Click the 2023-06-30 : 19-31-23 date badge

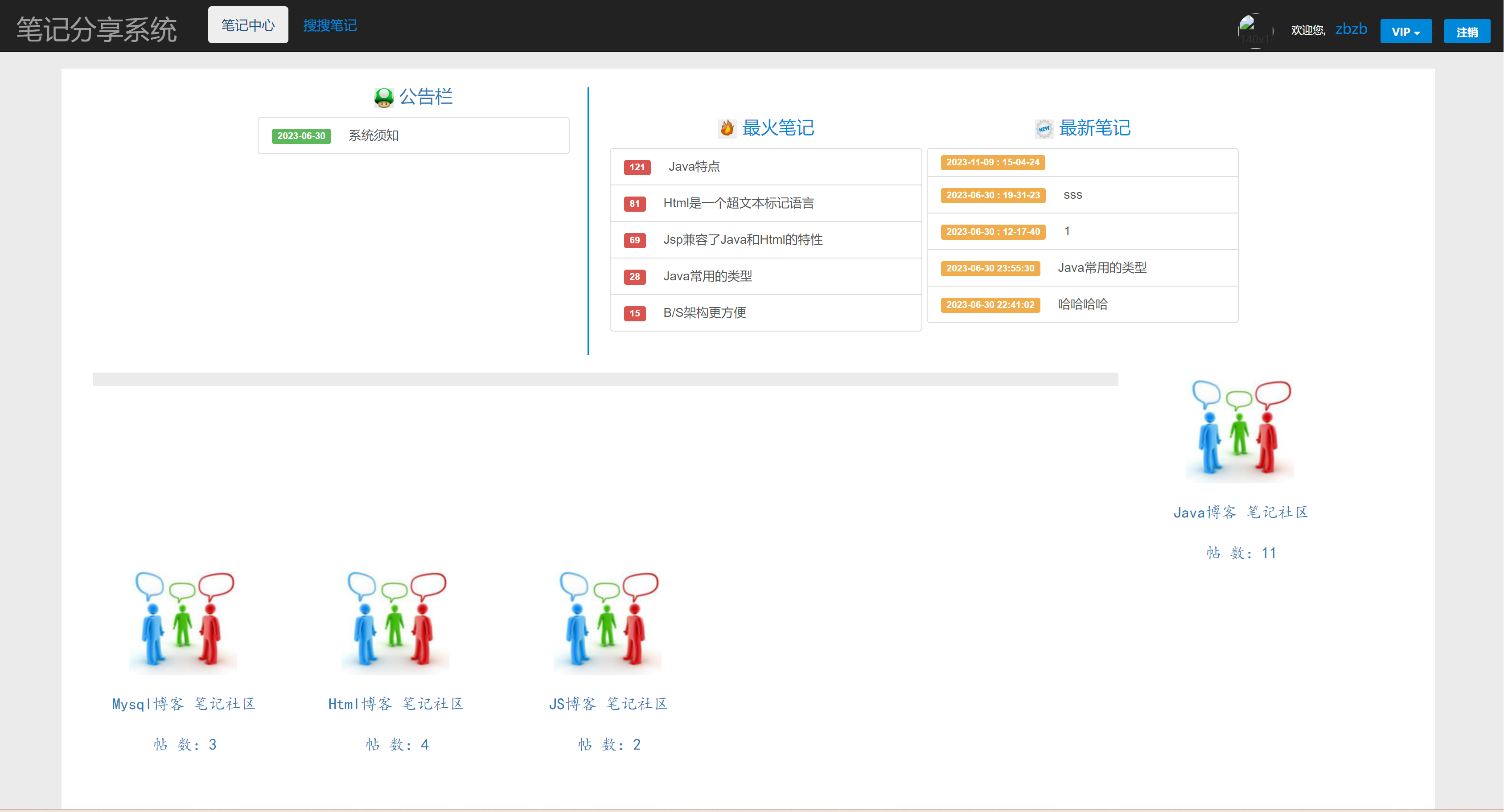[x=993, y=195]
